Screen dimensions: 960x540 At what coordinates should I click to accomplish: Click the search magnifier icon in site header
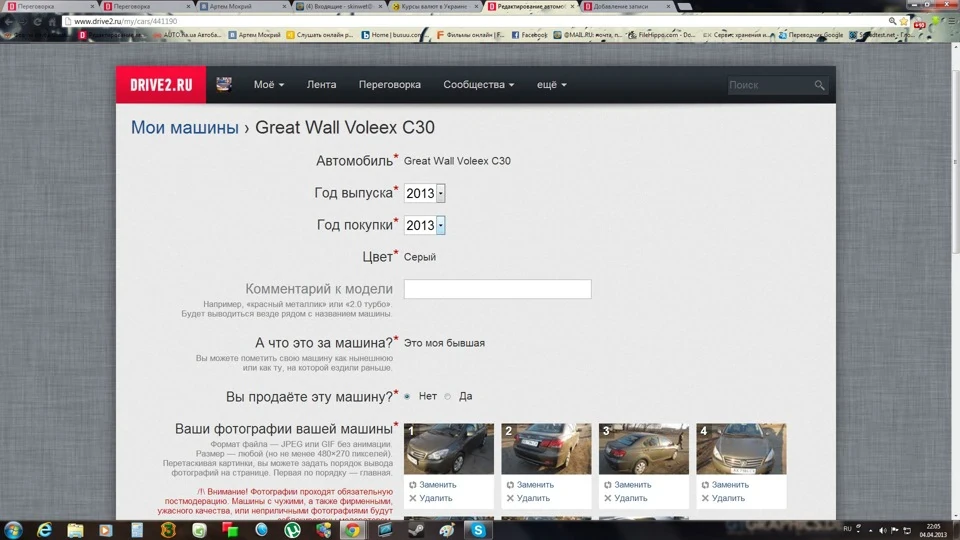[x=819, y=85]
